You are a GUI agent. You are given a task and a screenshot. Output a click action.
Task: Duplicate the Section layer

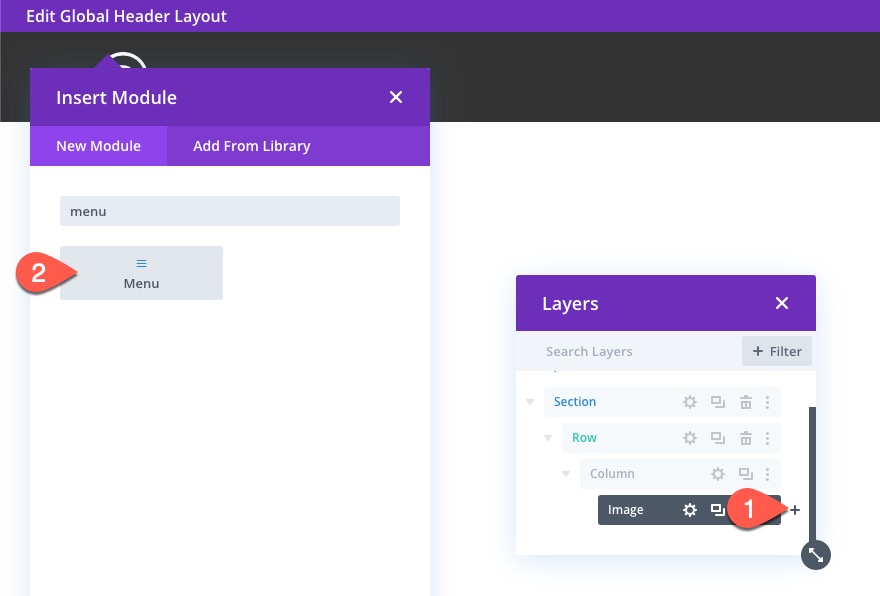click(717, 402)
